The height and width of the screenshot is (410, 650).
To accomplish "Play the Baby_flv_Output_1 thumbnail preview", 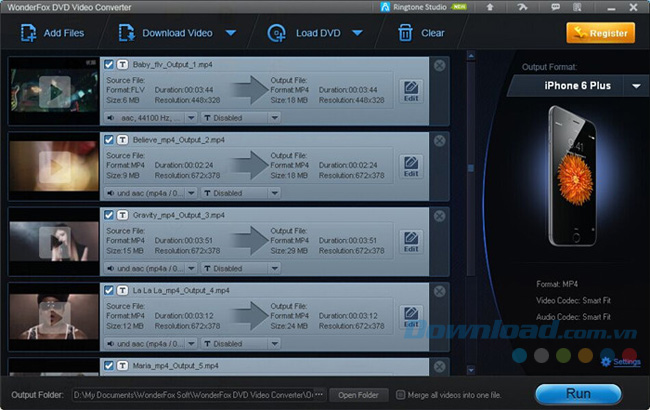I will 55,92.
